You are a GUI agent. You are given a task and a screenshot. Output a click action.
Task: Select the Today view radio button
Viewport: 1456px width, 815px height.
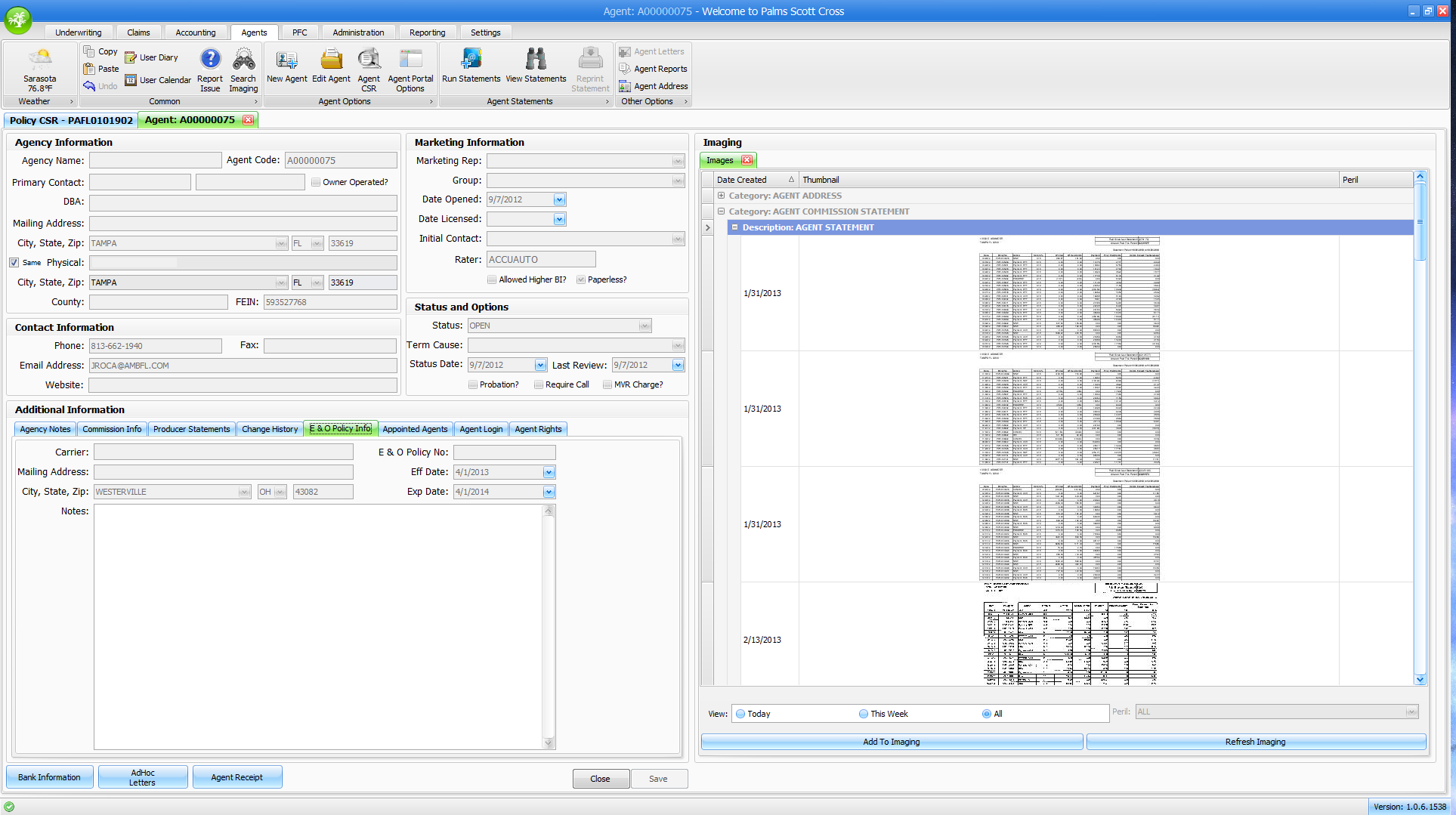(740, 714)
